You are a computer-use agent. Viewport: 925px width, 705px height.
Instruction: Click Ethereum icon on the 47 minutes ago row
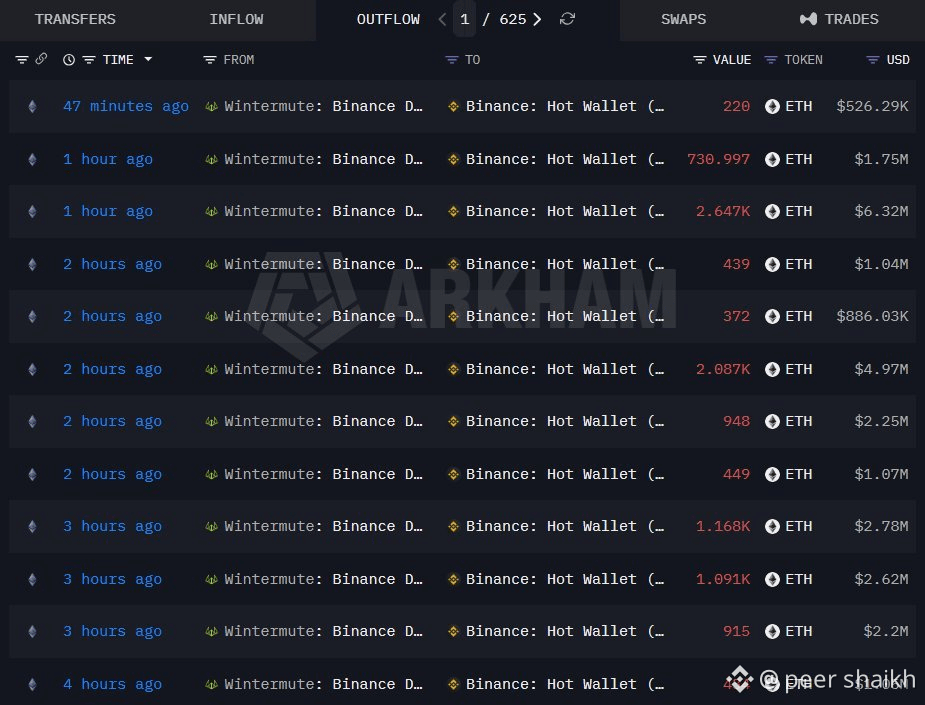(32, 106)
